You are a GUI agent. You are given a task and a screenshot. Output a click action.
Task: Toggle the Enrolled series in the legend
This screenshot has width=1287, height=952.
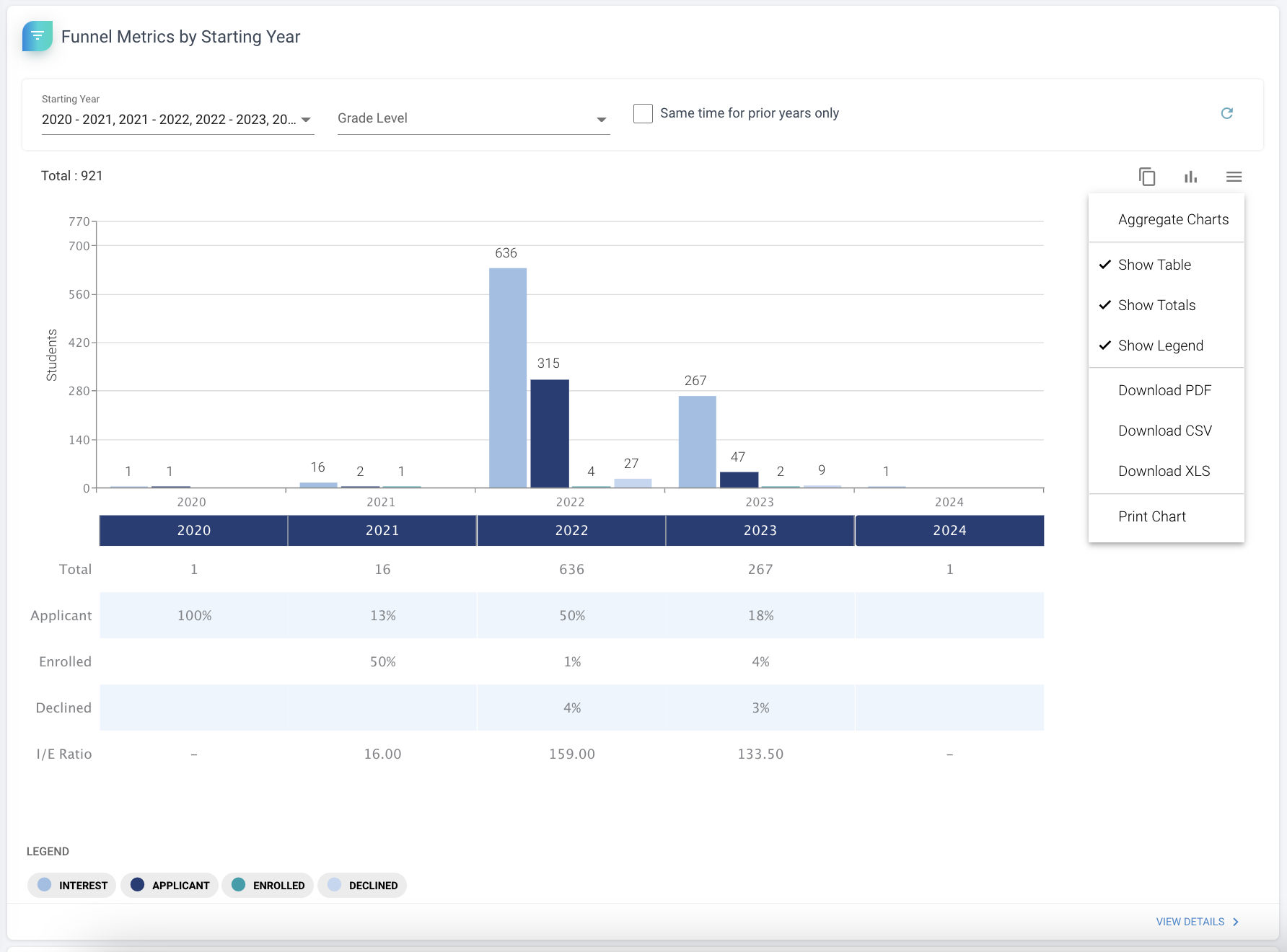(268, 885)
